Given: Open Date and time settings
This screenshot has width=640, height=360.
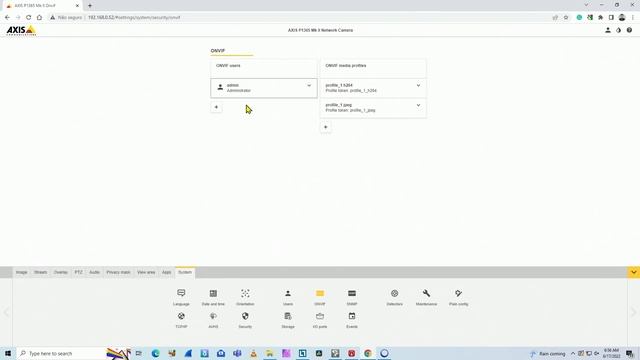Looking at the screenshot, I should [x=213, y=297].
